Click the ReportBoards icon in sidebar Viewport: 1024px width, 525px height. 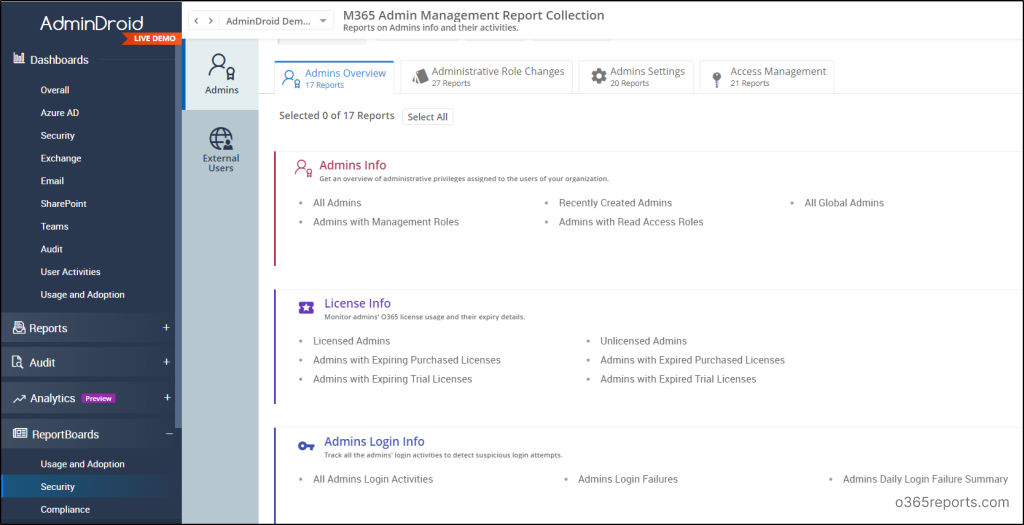tap(20, 434)
